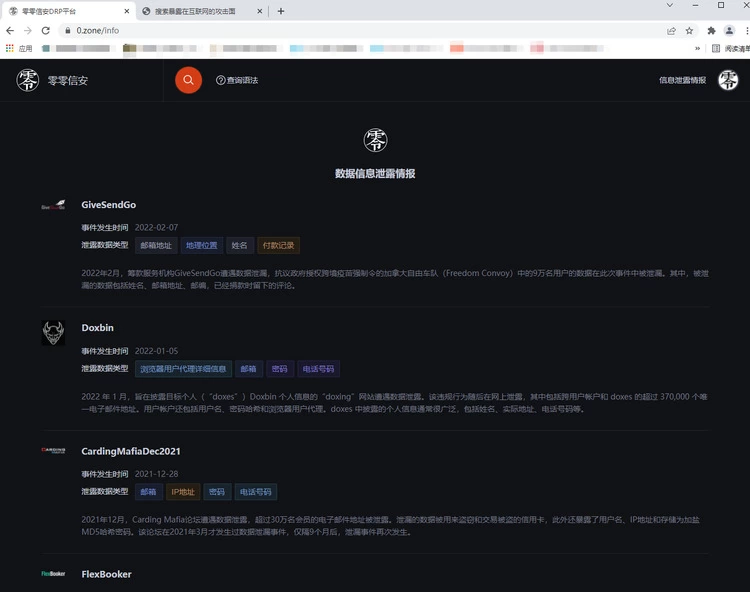Open the Doxbin entry title

point(101,328)
